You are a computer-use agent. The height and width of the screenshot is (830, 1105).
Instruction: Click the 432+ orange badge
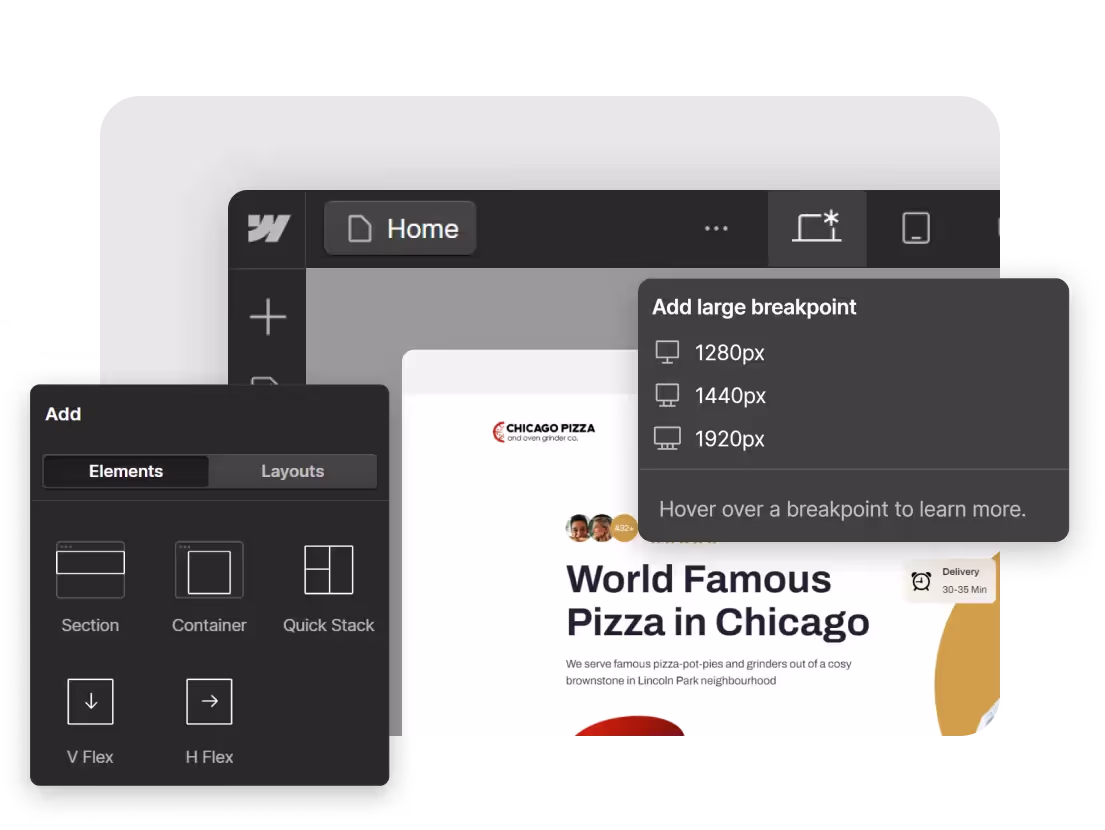[624, 528]
